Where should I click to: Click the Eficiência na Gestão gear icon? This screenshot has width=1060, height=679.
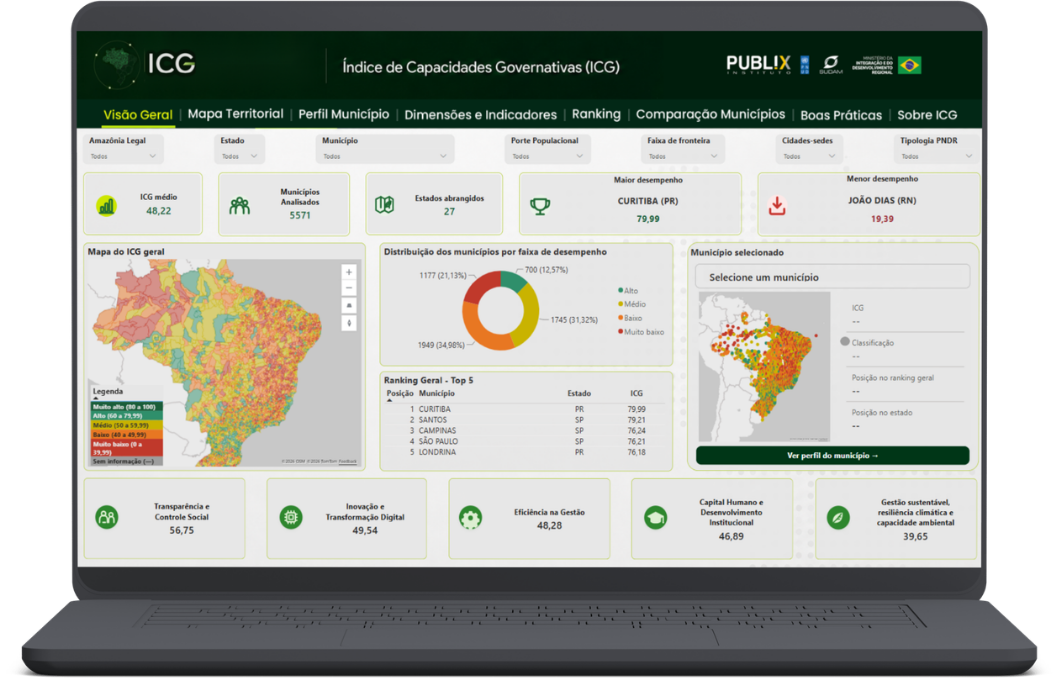(471, 519)
